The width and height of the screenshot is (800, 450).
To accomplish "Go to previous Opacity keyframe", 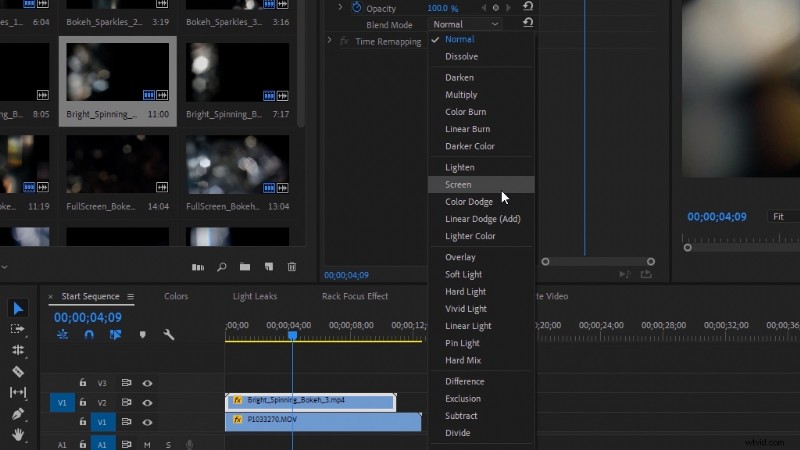I will [x=484, y=8].
